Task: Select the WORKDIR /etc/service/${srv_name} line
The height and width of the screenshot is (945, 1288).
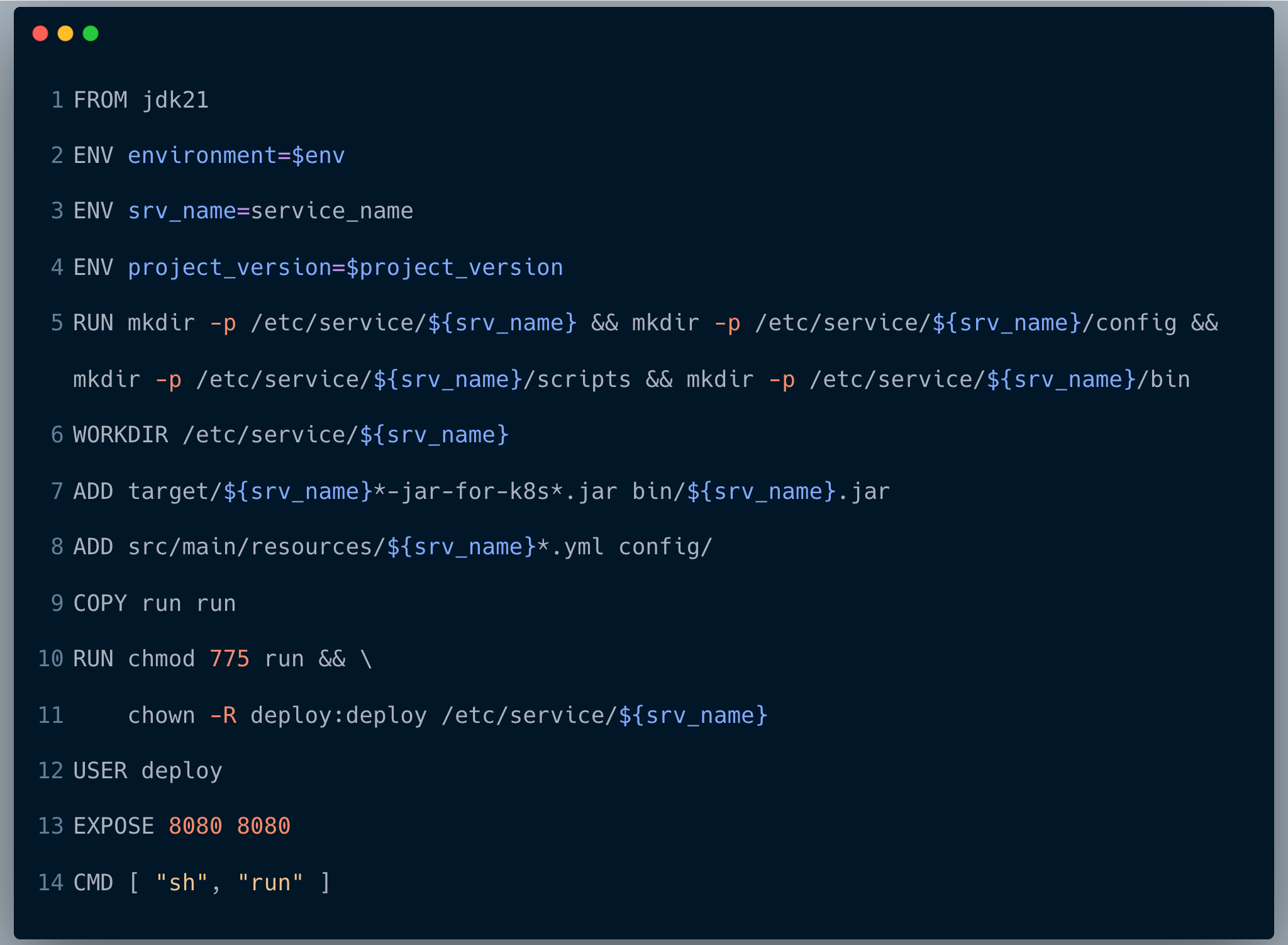Action: tap(289, 434)
